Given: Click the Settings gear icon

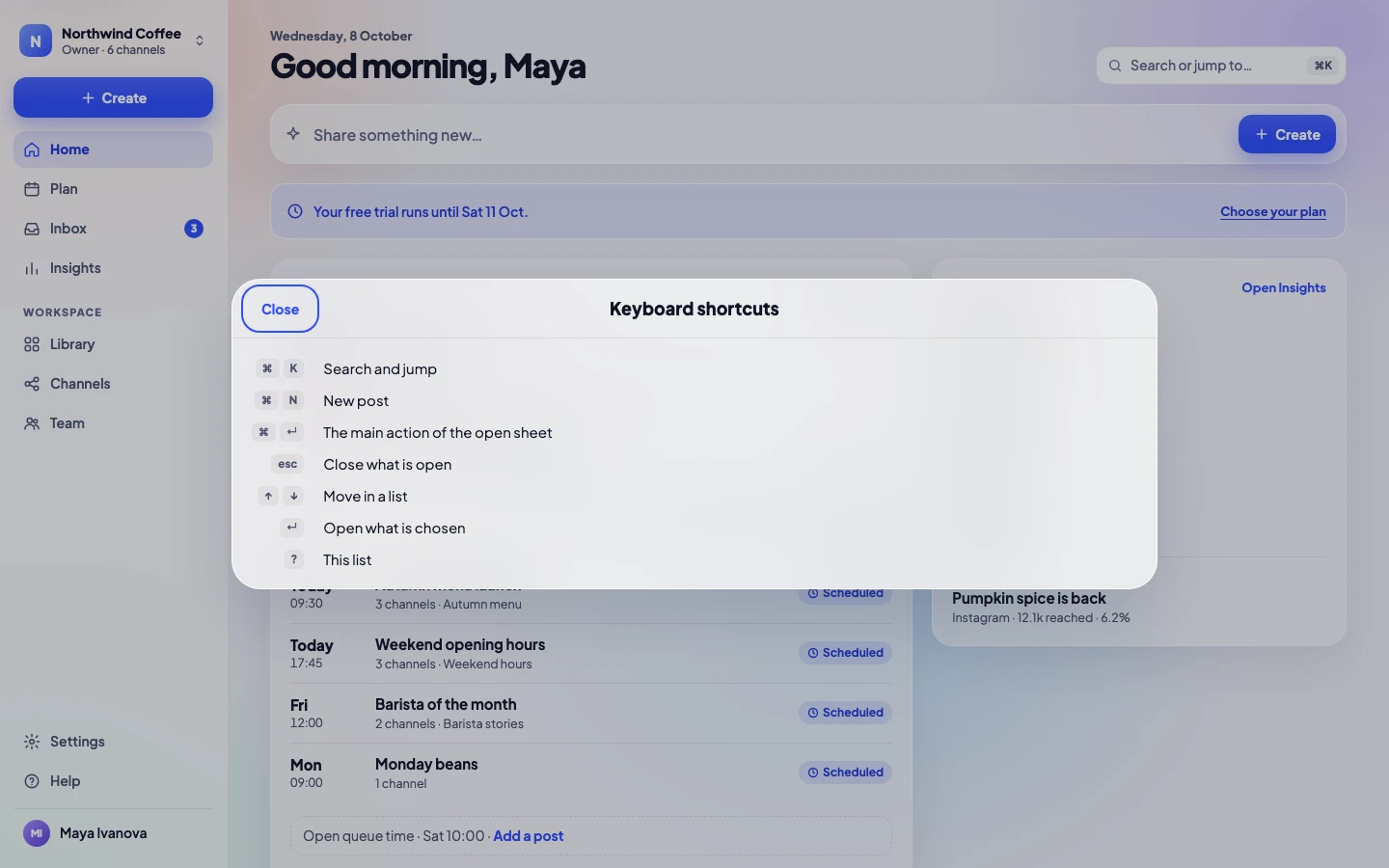Looking at the screenshot, I should 32,742.
